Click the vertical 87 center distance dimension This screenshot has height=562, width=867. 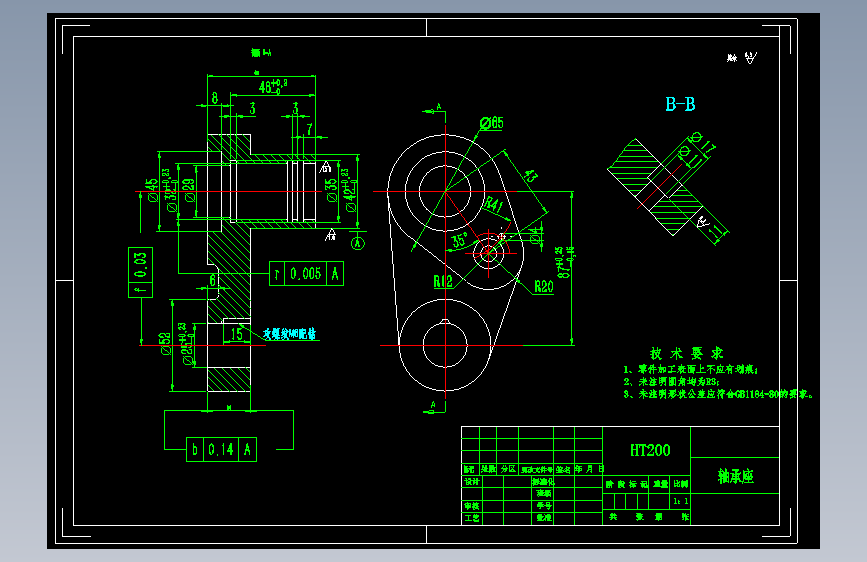(x=565, y=262)
